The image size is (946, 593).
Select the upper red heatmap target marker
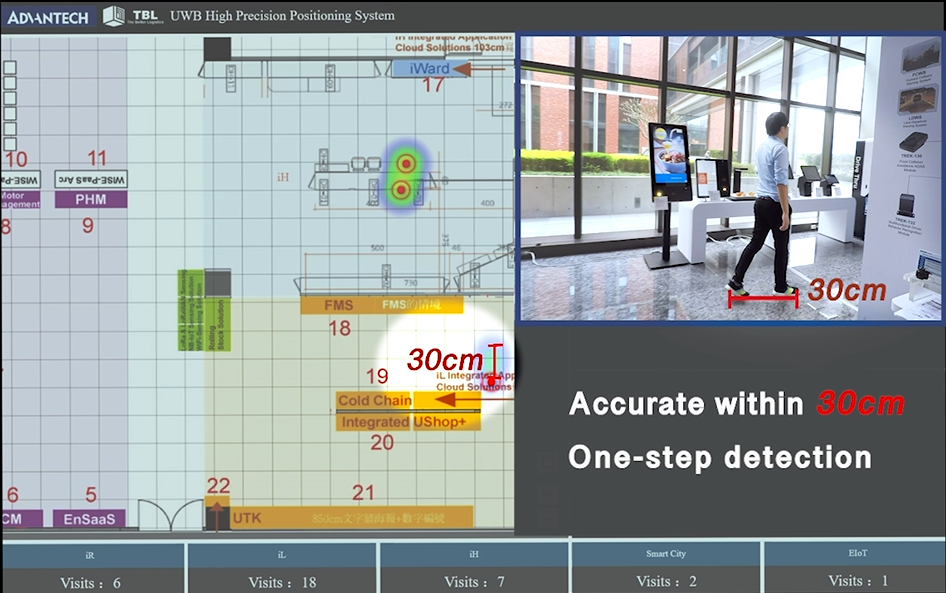(407, 163)
